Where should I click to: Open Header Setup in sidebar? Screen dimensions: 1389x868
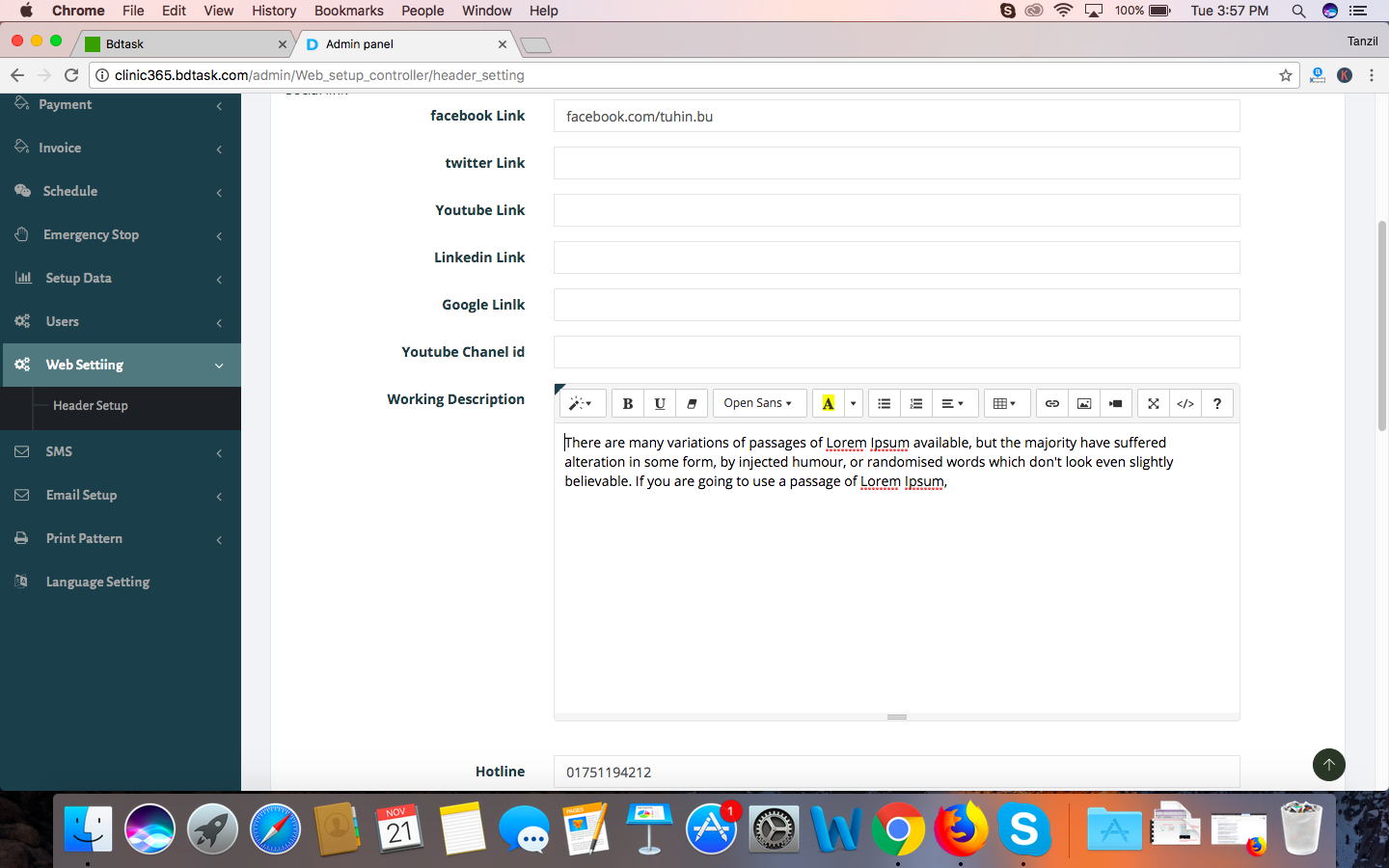(91, 406)
